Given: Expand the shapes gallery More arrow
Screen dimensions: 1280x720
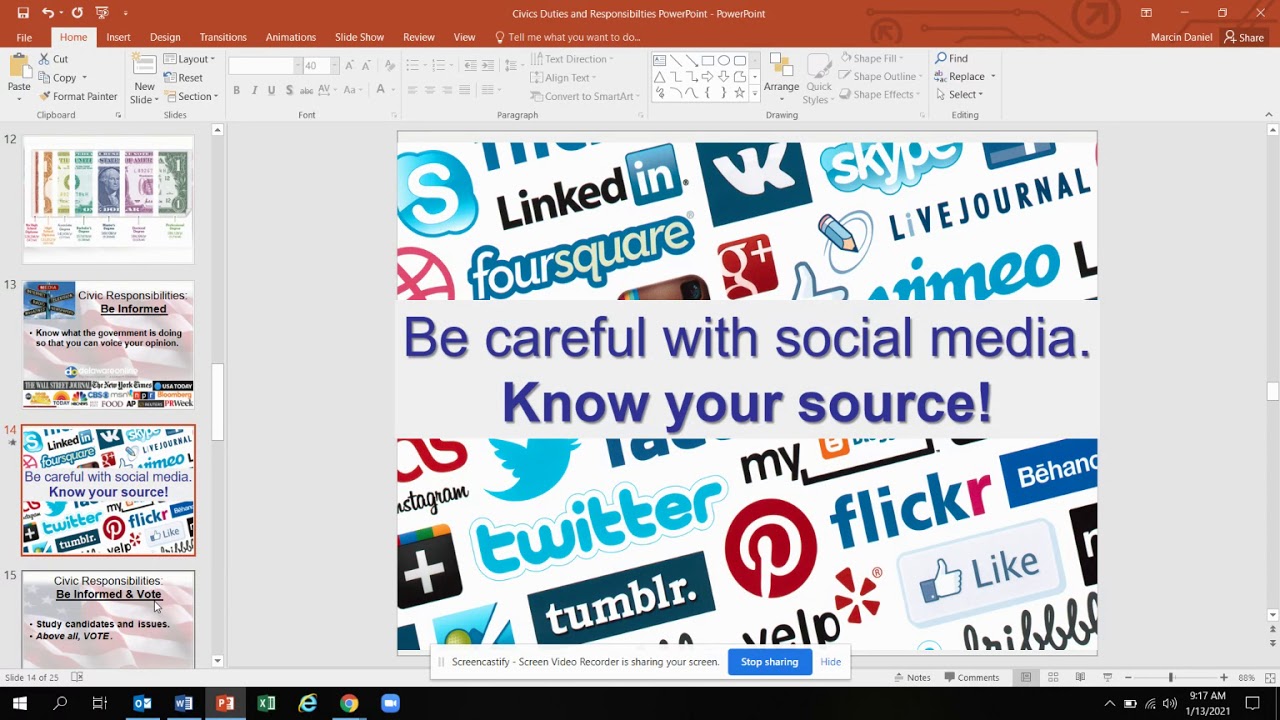Looking at the screenshot, I should point(755,94).
